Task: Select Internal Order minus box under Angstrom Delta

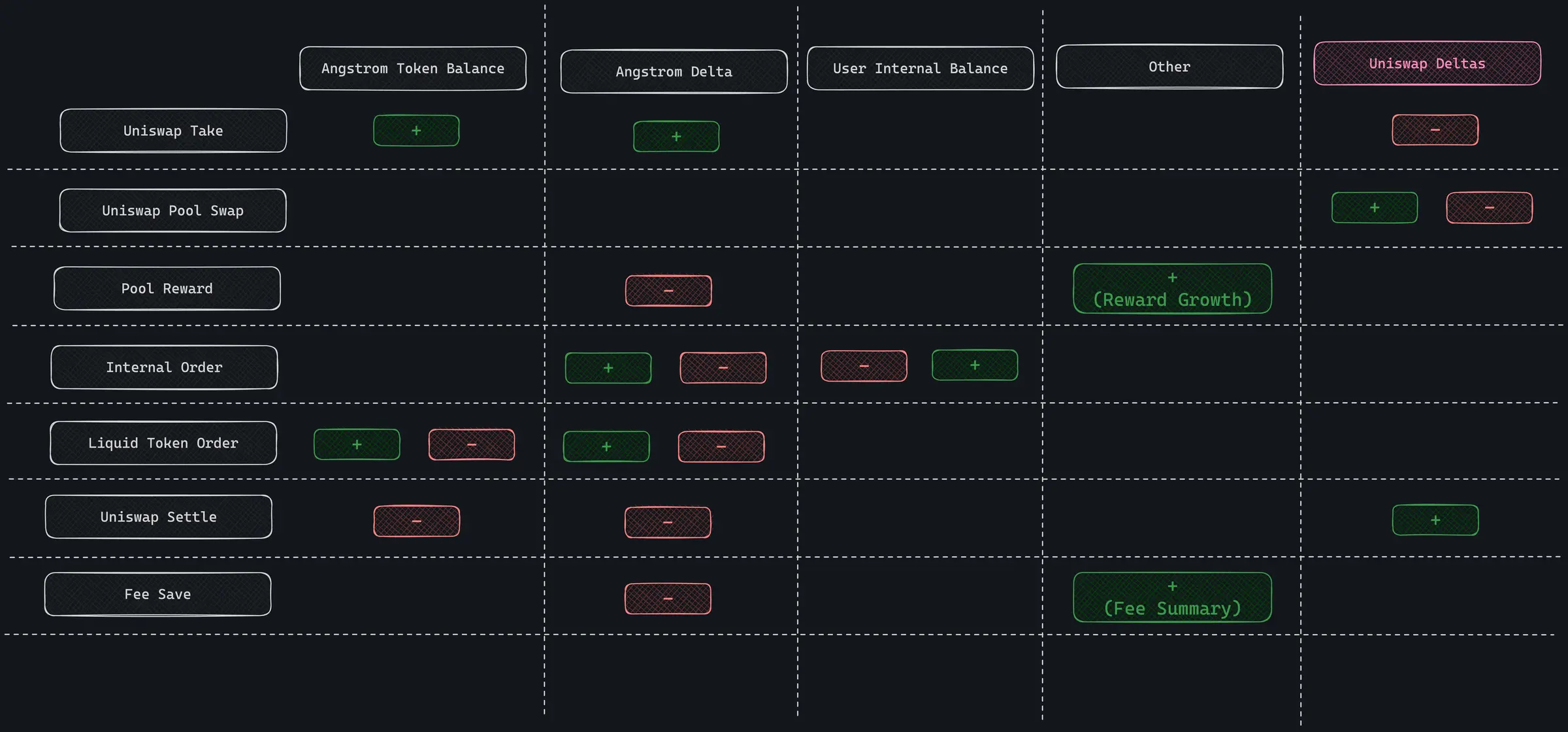Action: coord(723,368)
